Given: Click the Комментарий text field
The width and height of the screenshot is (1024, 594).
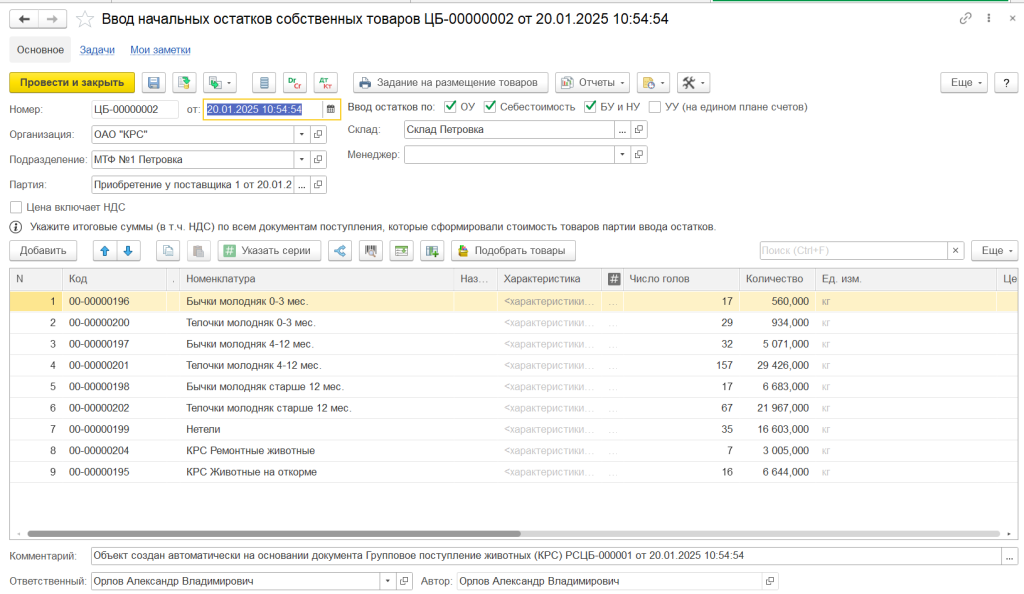Looking at the screenshot, I should [546, 556].
